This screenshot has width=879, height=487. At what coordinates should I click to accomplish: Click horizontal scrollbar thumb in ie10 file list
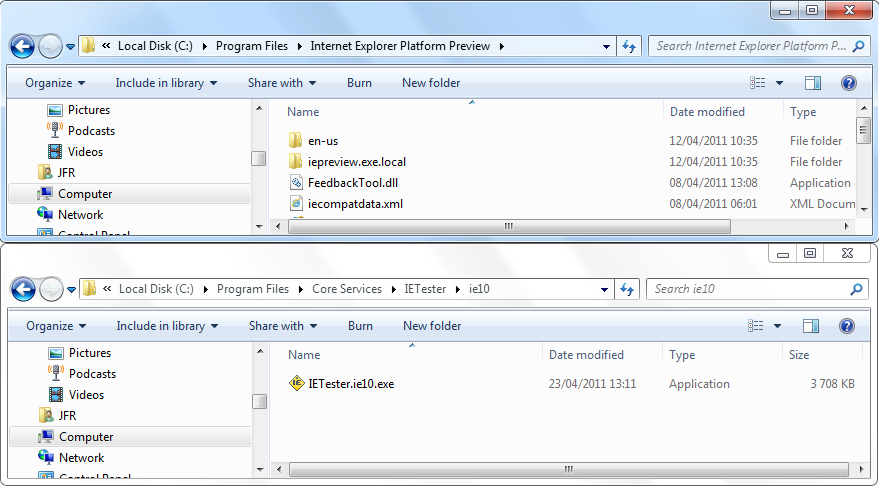[x=568, y=469]
